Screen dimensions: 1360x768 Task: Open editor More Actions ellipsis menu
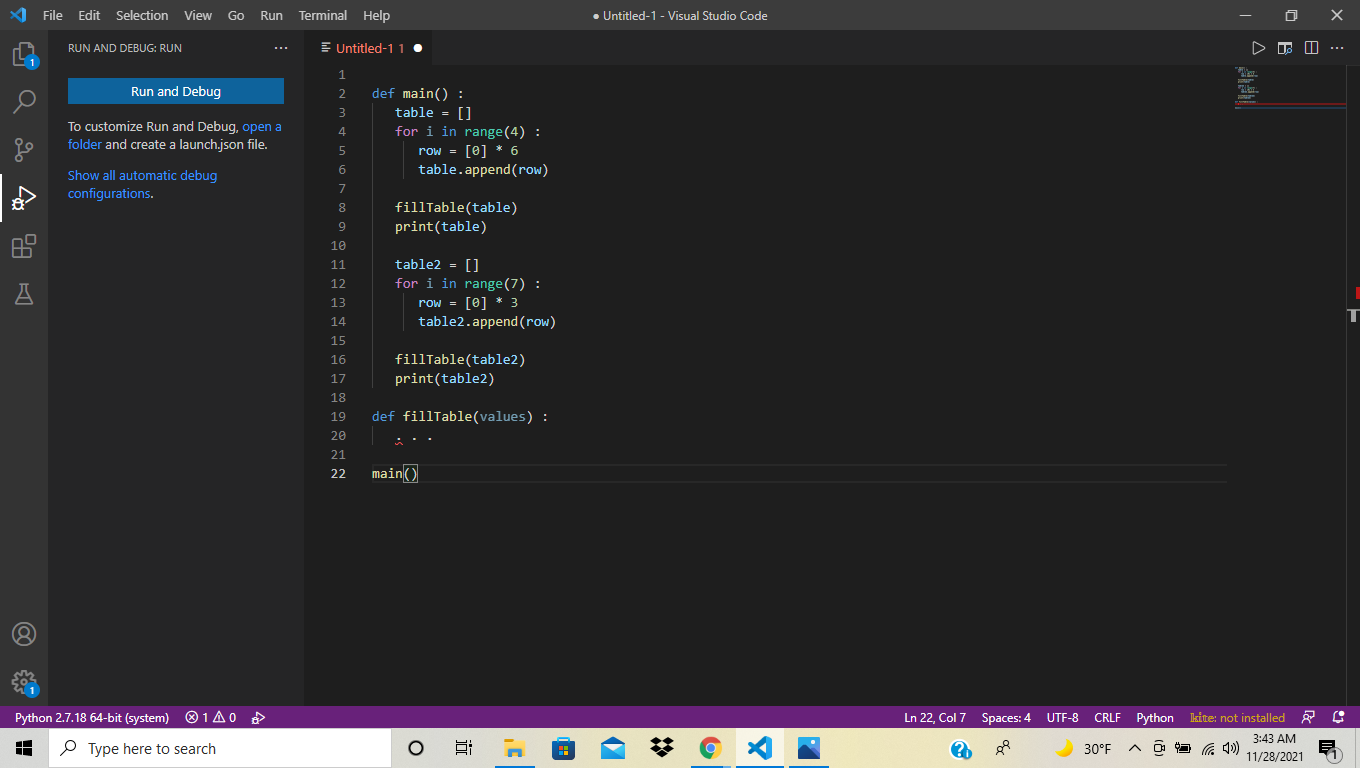point(1337,48)
